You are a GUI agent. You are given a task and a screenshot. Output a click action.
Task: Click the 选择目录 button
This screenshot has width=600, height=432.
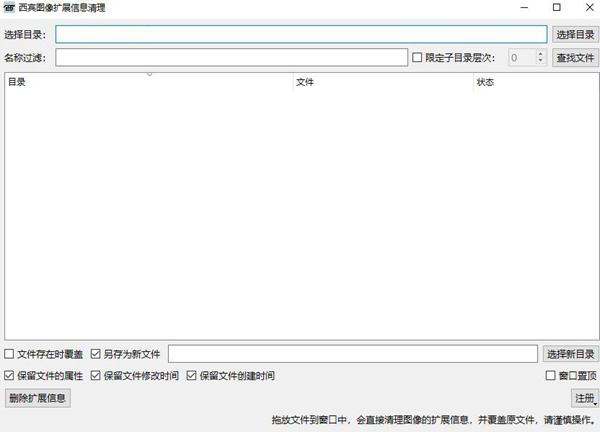575,34
